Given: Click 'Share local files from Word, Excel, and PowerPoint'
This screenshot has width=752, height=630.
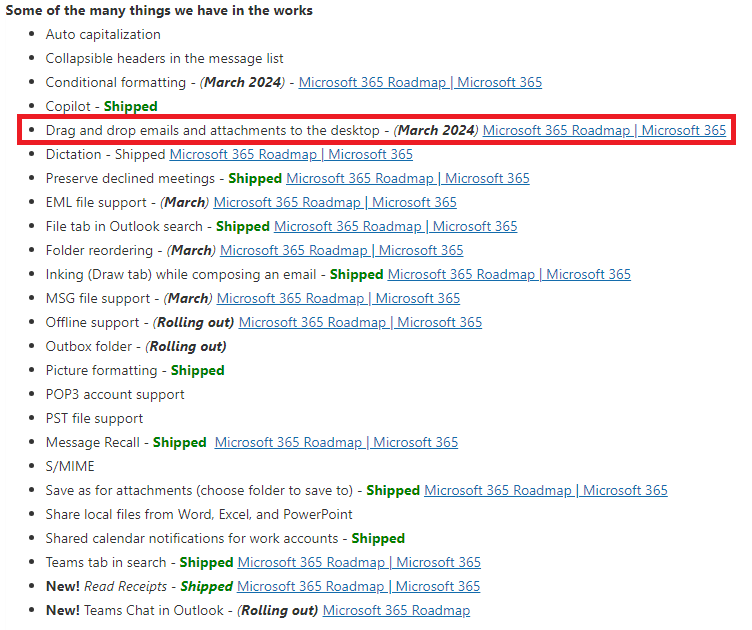Looking at the screenshot, I should (199, 514).
